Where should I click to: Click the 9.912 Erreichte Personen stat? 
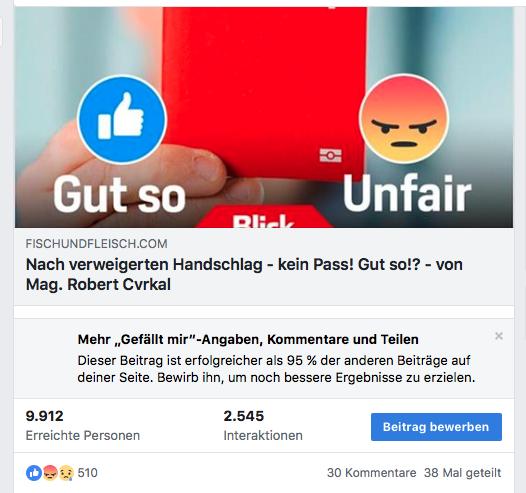pyautogui.click(x=83, y=426)
